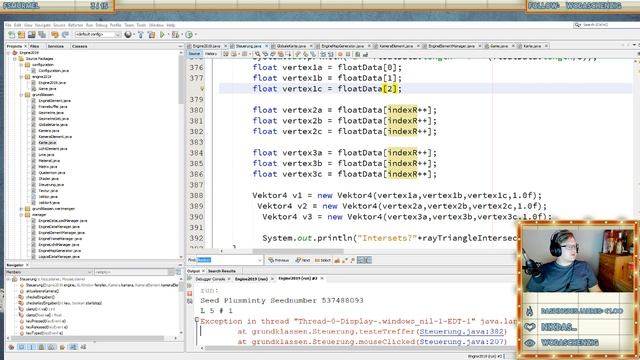
Task: Collapse the manager package node
Action: pyautogui.click(x=21, y=215)
